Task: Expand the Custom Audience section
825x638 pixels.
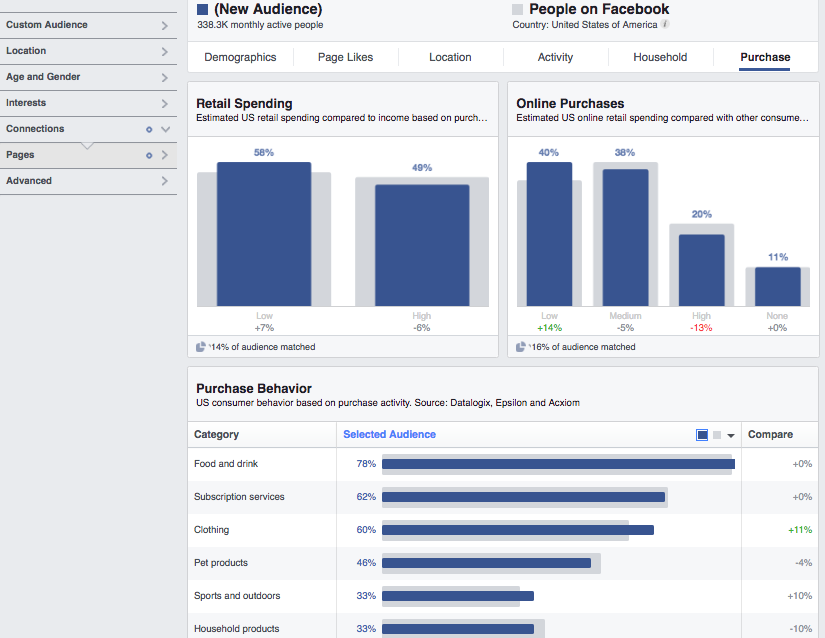Action: click(x=88, y=25)
